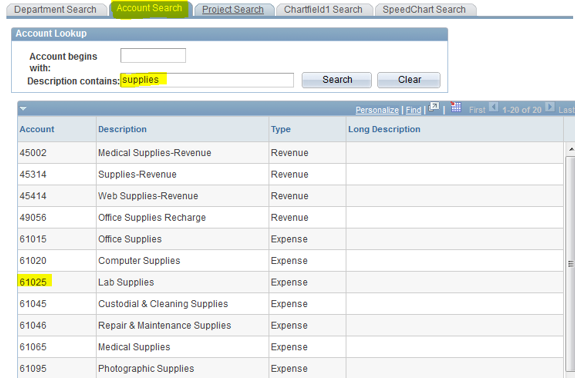The height and width of the screenshot is (385, 575).
Task: Select account 49056
Action: [x=33, y=217]
